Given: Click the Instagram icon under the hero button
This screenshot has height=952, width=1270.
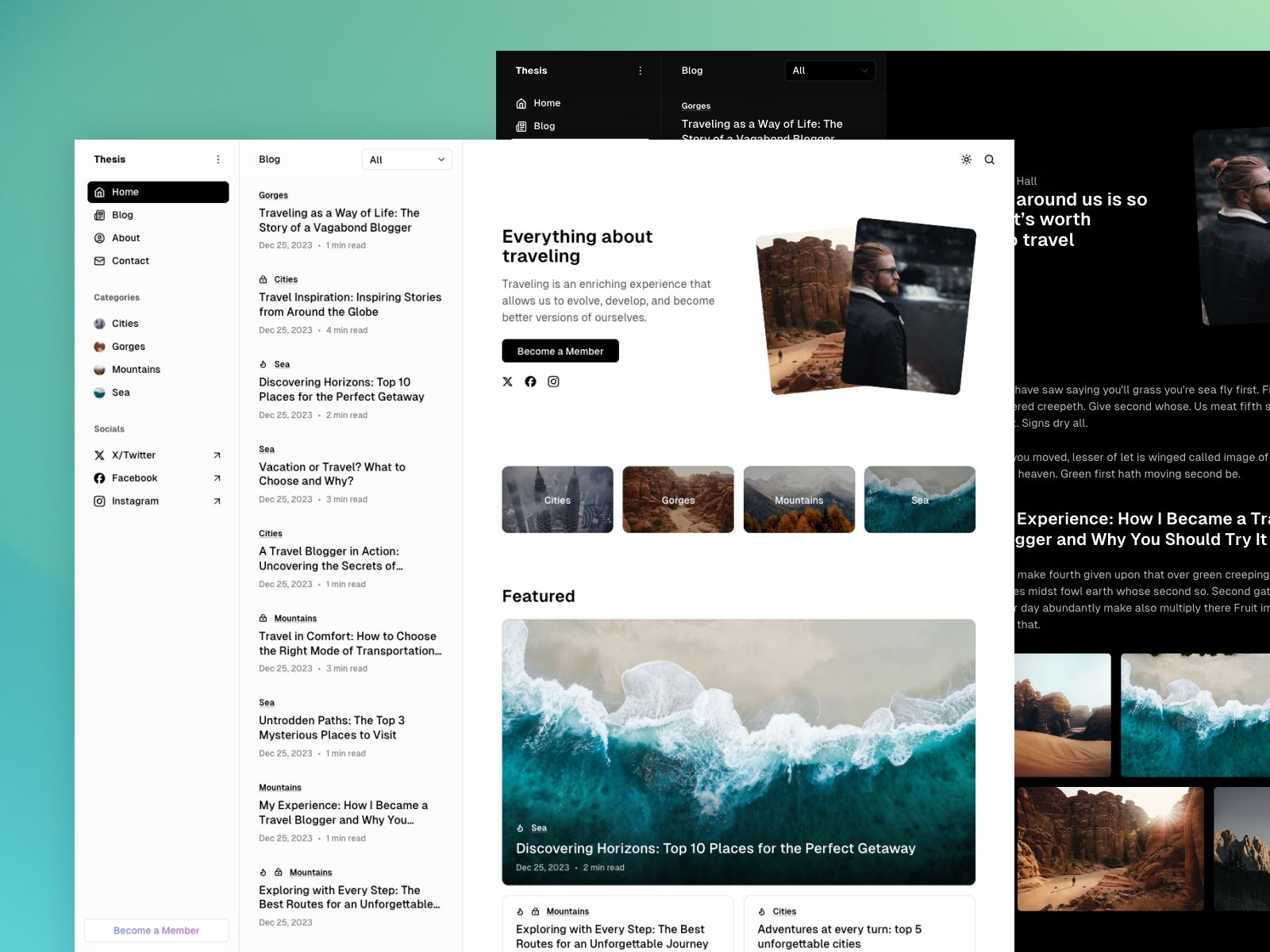Looking at the screenshot, I should click(x=553, y=382).
